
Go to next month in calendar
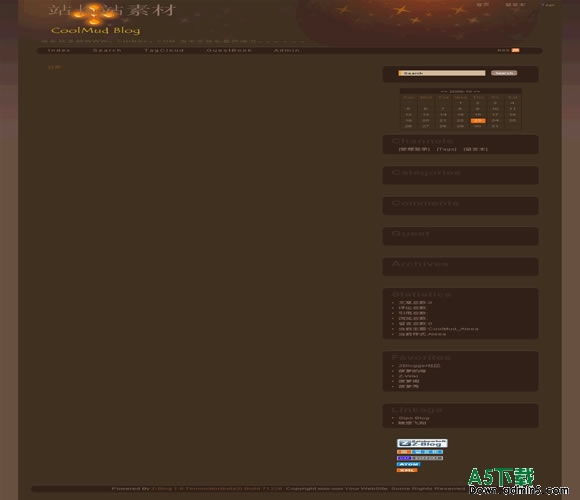click(x=477, y=91)
